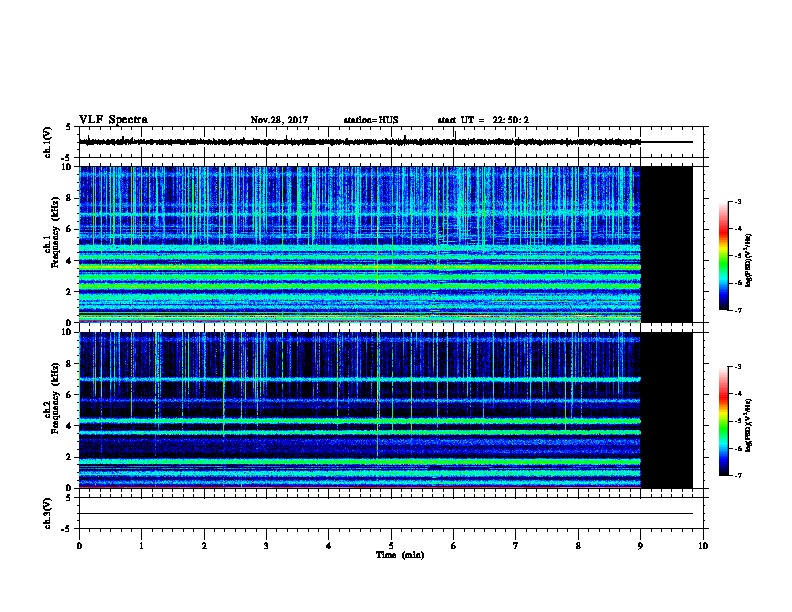Screen dimensions: 792x612
Task: Click the "-3" label on ch.2 color scale
Action: pyautogui.click(x=737, y=367)
